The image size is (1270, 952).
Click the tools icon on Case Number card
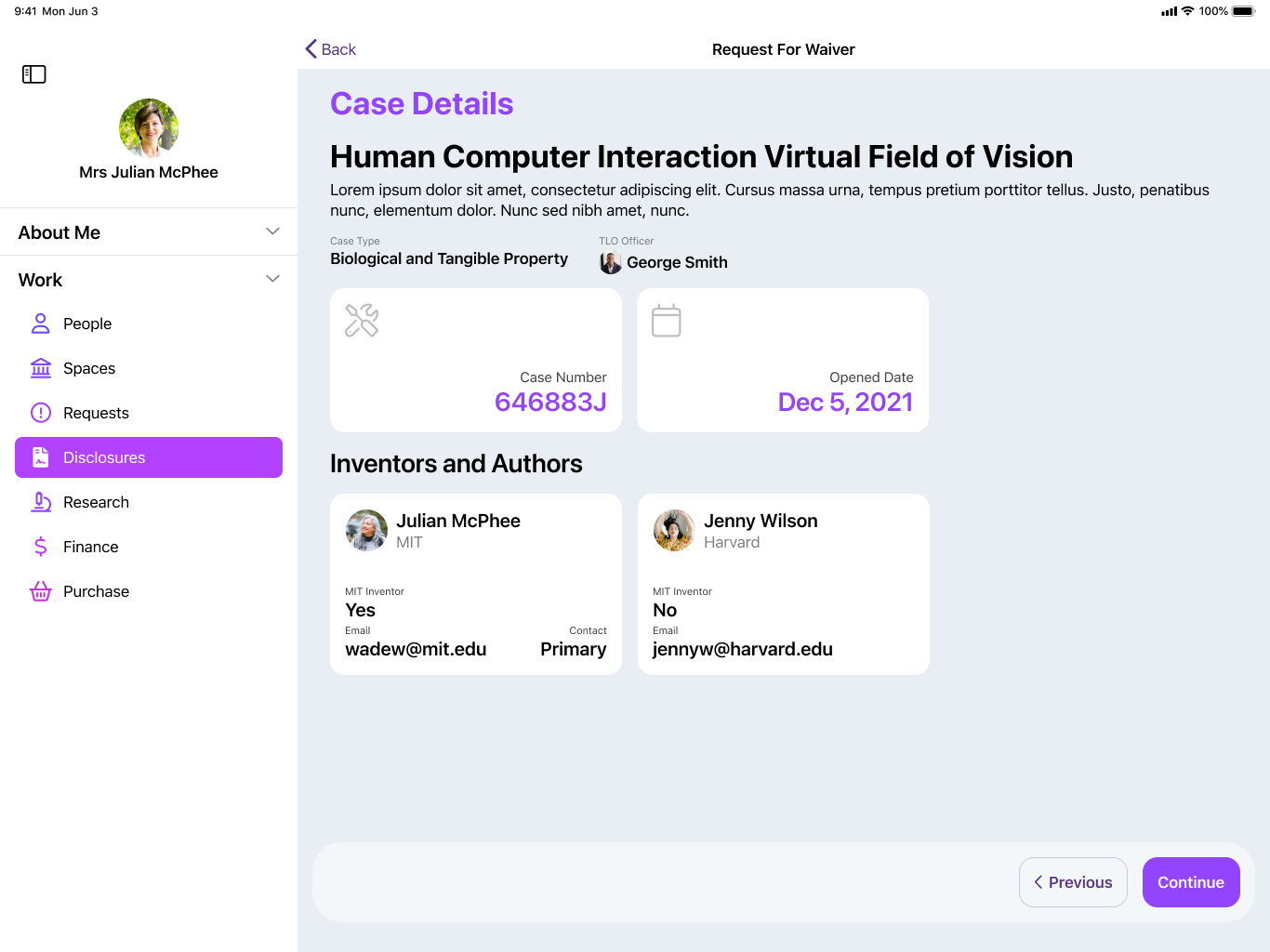[x=362, y=321]
